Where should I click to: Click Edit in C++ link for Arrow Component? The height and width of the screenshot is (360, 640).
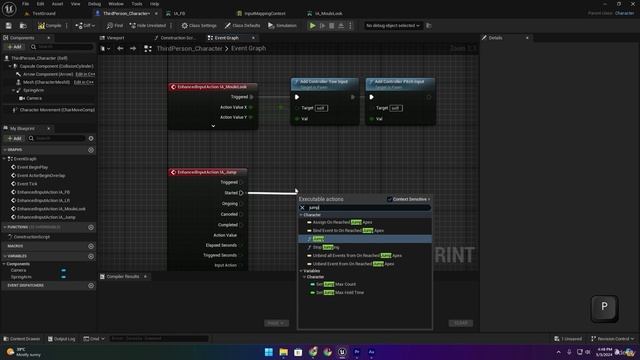click(85, 74)
